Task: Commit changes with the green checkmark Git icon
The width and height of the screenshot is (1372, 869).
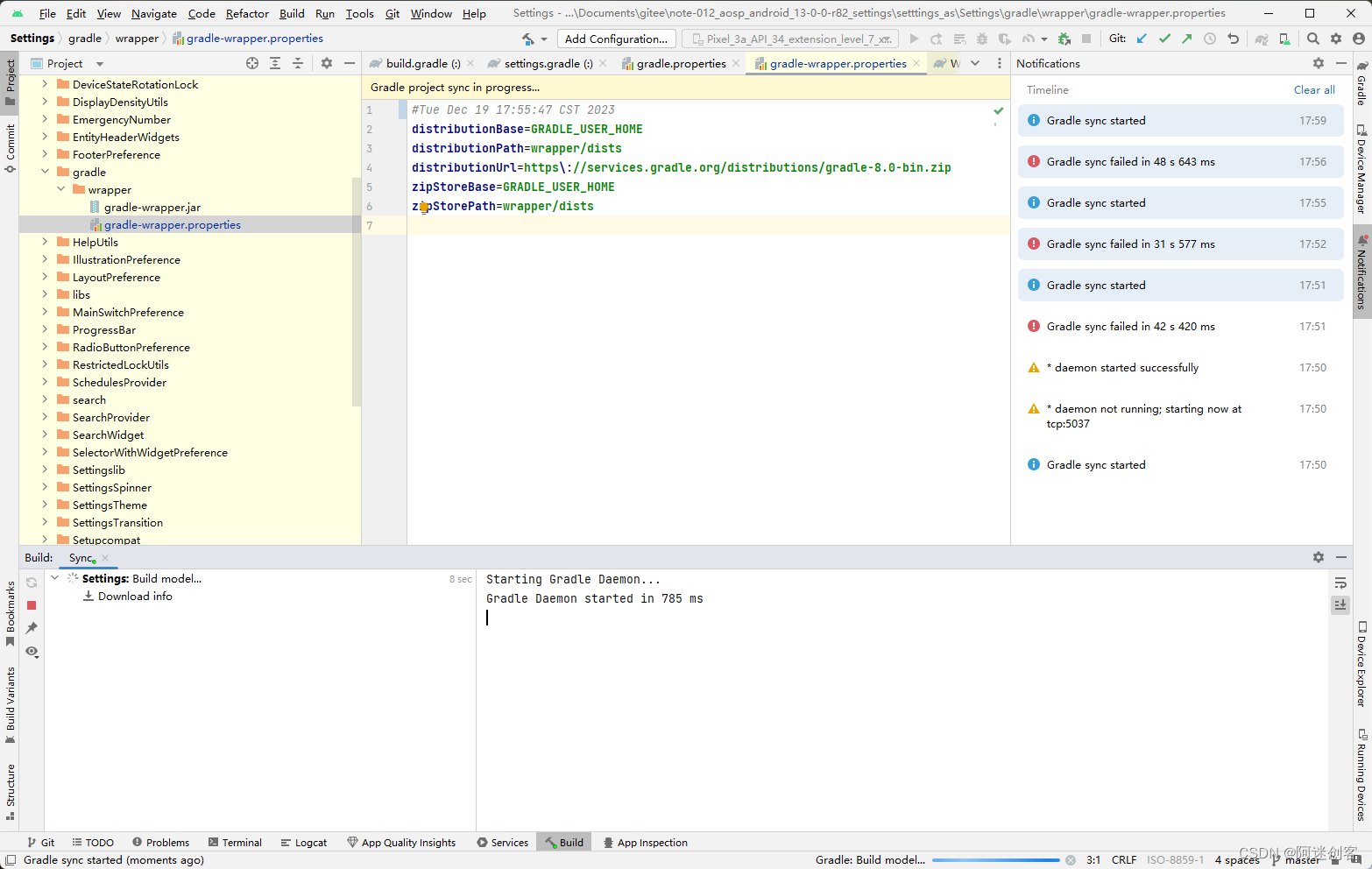Action: 1164,39
